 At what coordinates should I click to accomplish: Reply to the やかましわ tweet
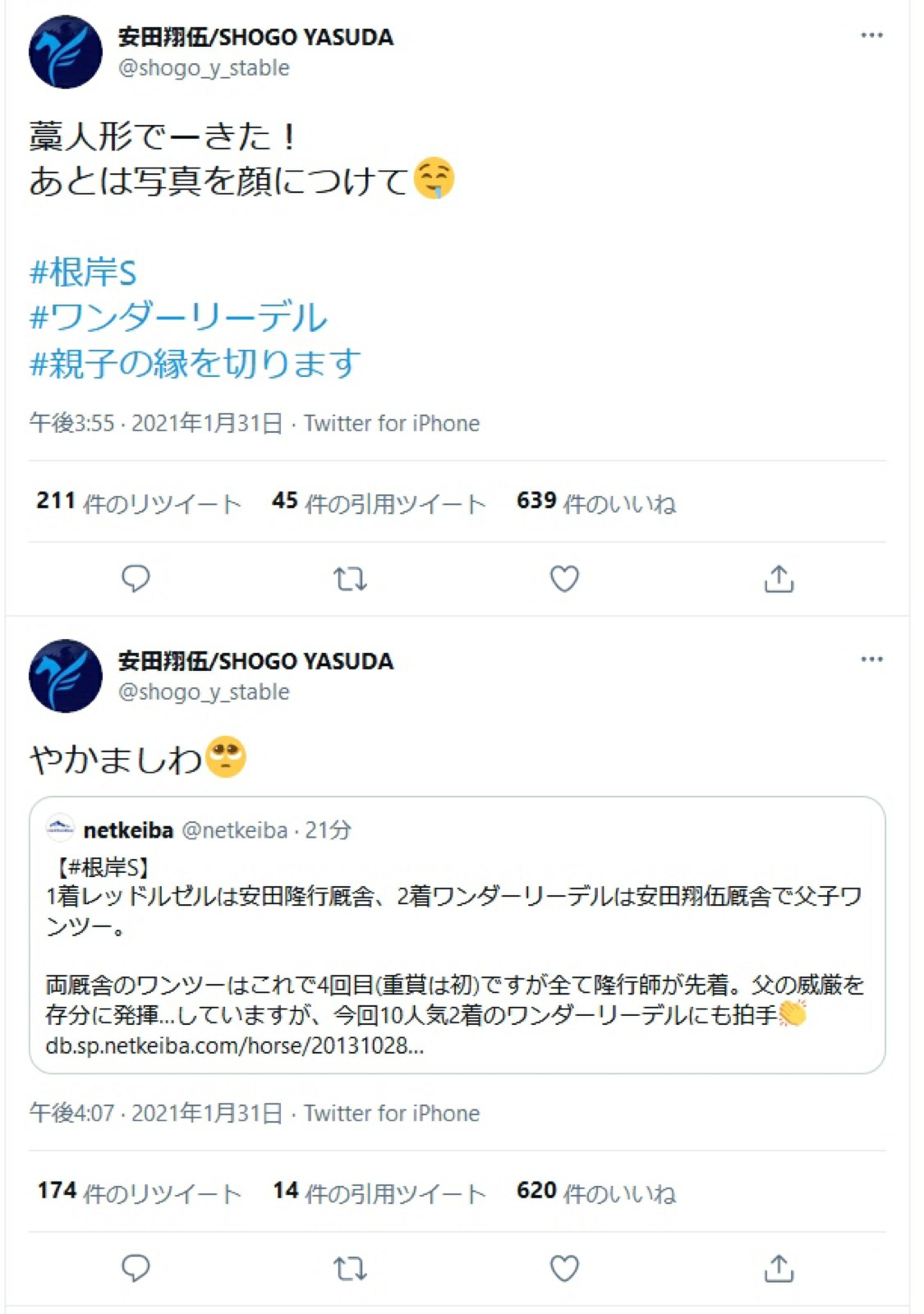click(x=136, y=1269)
